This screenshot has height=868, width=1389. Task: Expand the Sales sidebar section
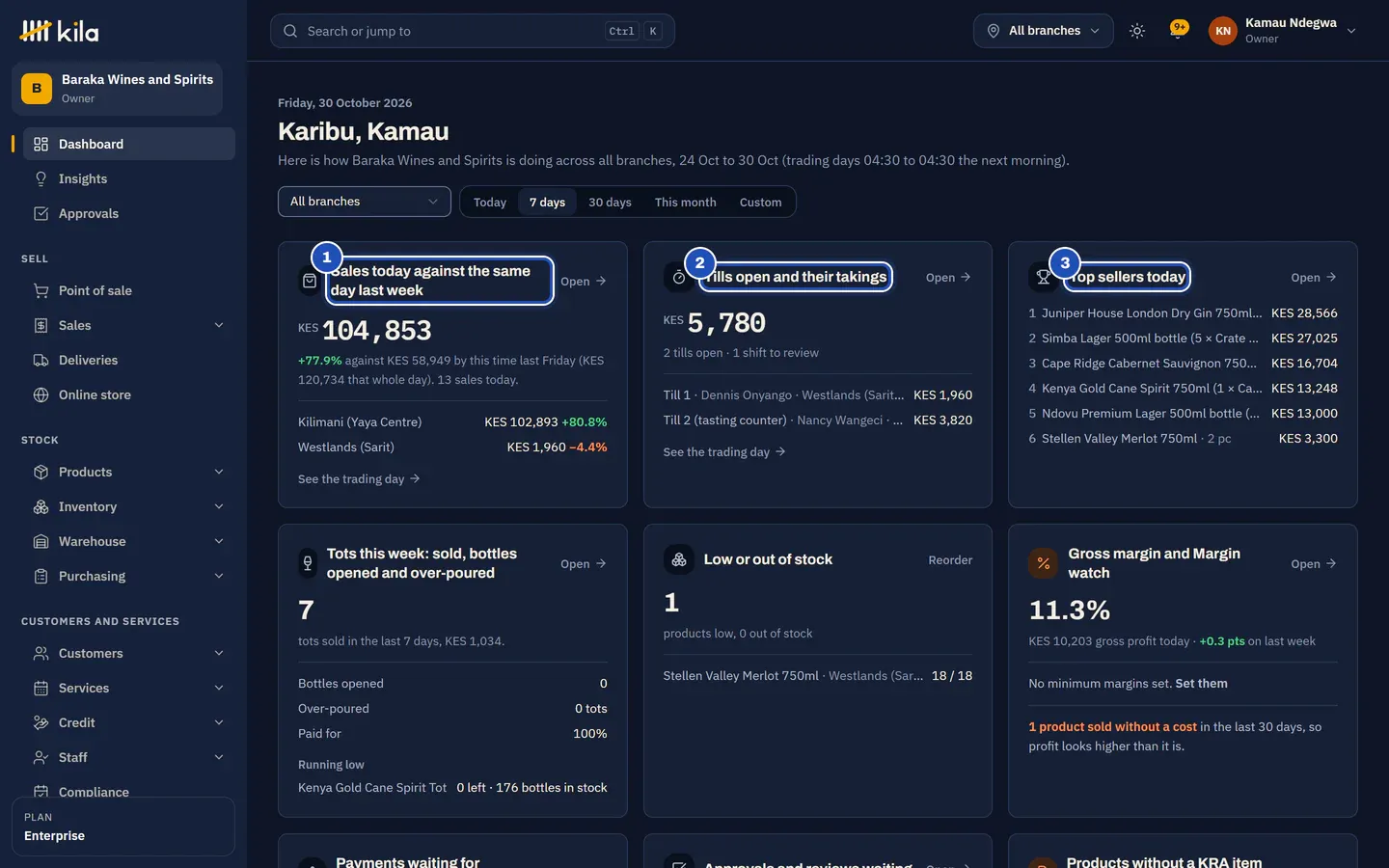tap(129, 325)
